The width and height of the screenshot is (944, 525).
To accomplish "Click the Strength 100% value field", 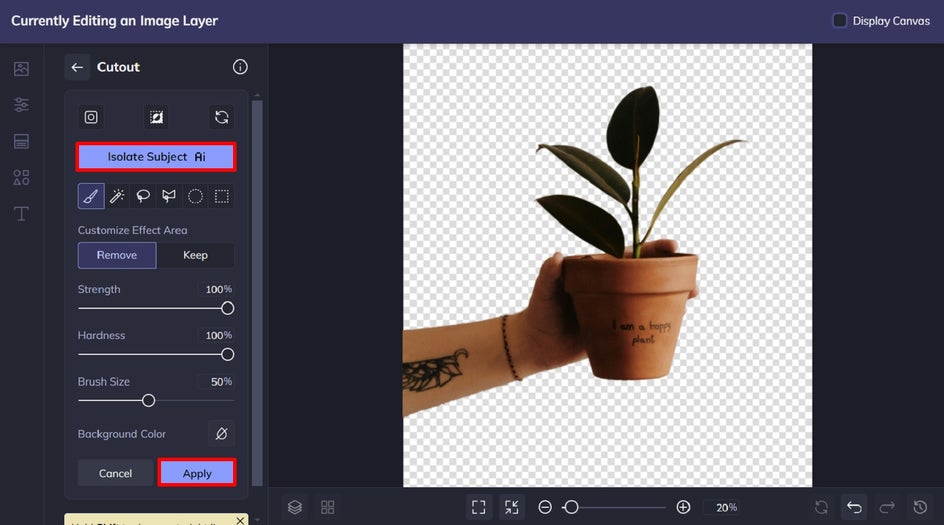I will click(x=217, y=290).
